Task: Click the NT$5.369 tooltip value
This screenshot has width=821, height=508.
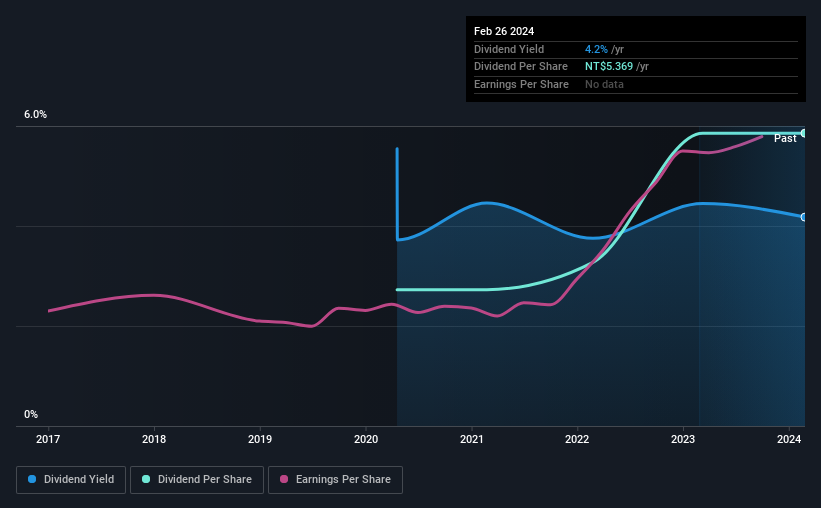Action: click(x=609, y=66)
